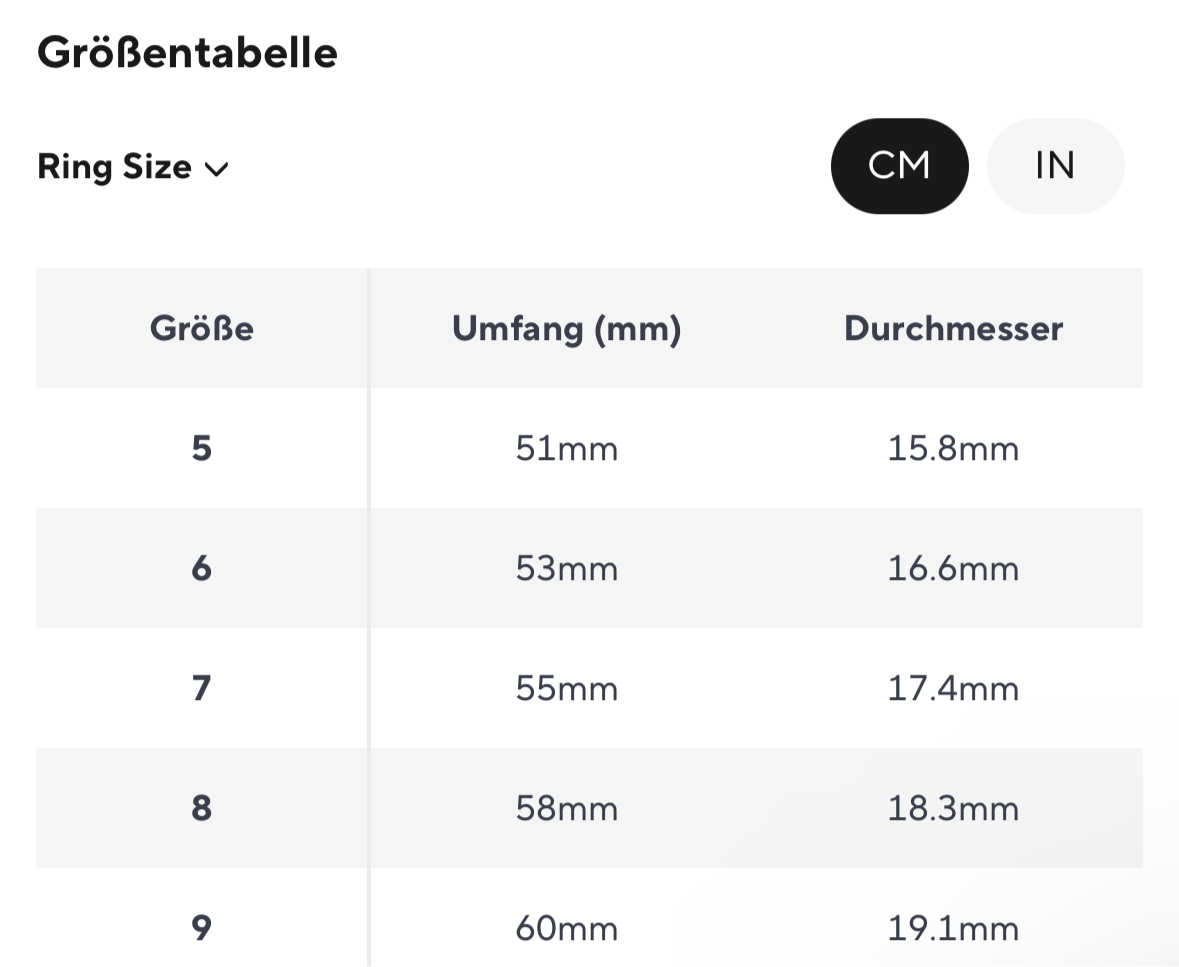Click the chevron next to Ring Size
The width and height of the screenshot is (1179, 967).
pos(217,169)
